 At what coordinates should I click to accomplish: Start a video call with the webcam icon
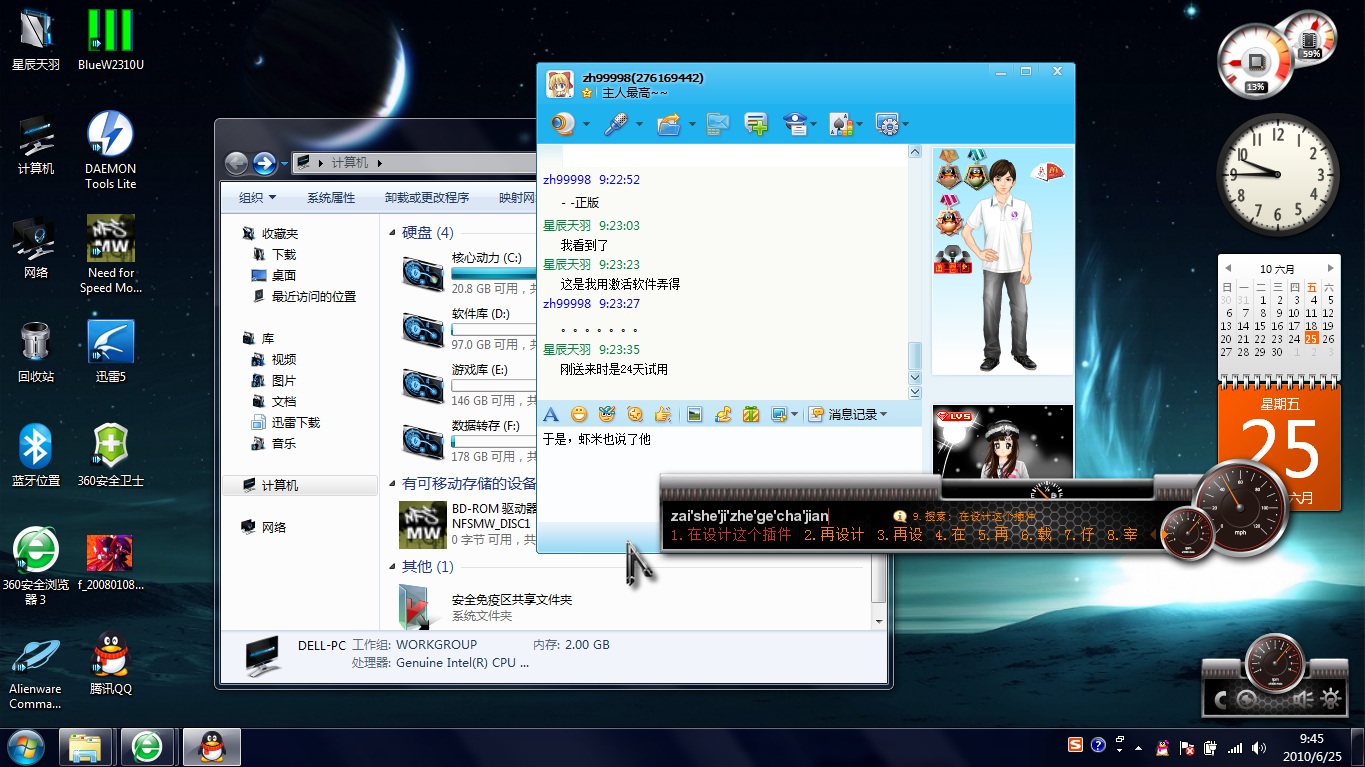point(565,124)
